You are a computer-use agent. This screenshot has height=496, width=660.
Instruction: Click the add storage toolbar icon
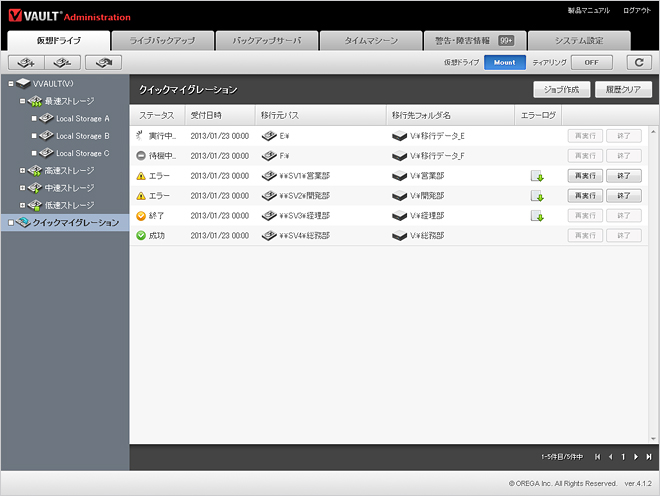[x=26, y=63]
